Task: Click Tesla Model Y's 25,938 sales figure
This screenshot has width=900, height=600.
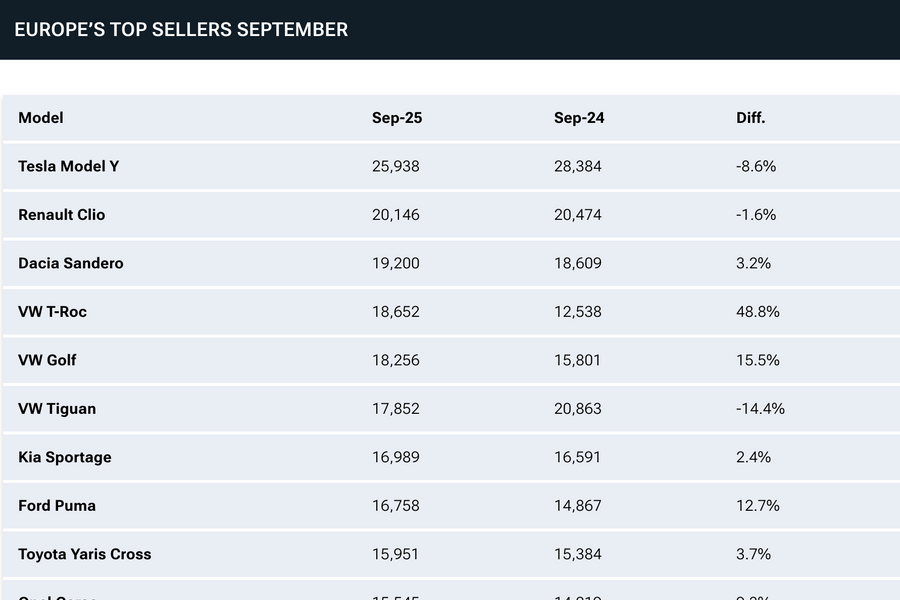Action: pyautogui.click(x=396, y=166)
